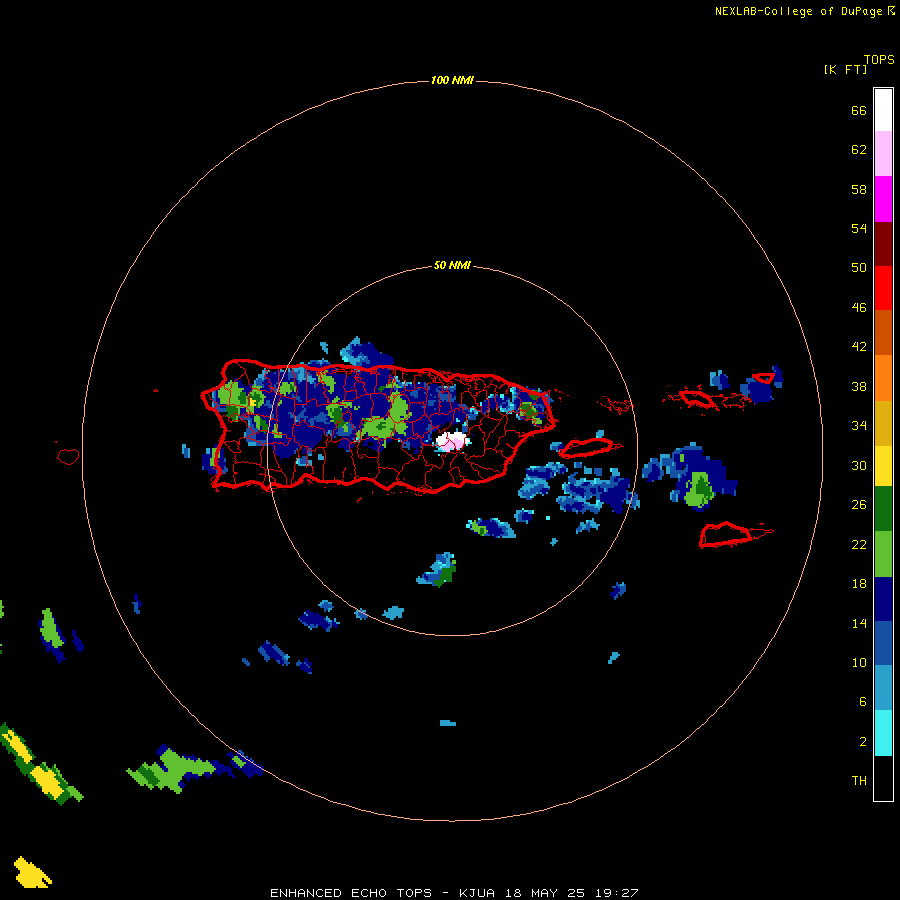Click the light pink swatch at 62 kft
Image resolution: width=900 pixels, height=900 pixels.
pos(883,153)
